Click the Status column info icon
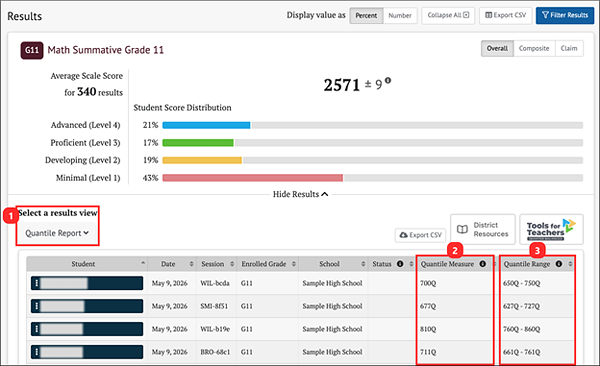 pos(400,264)
